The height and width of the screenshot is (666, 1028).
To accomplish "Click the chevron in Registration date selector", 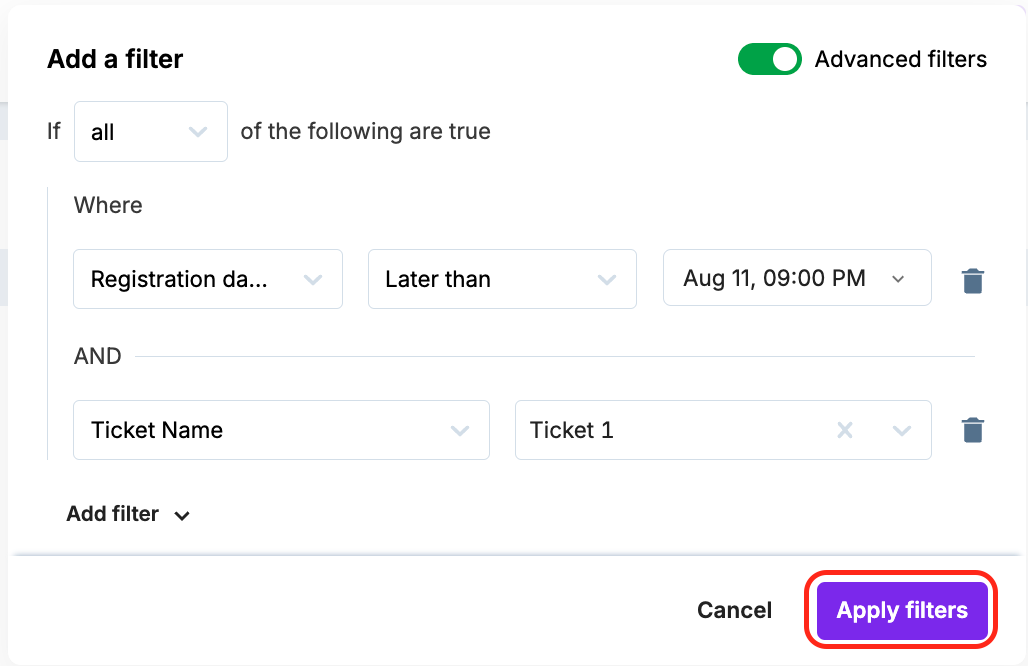I will [x=313, y=280].
